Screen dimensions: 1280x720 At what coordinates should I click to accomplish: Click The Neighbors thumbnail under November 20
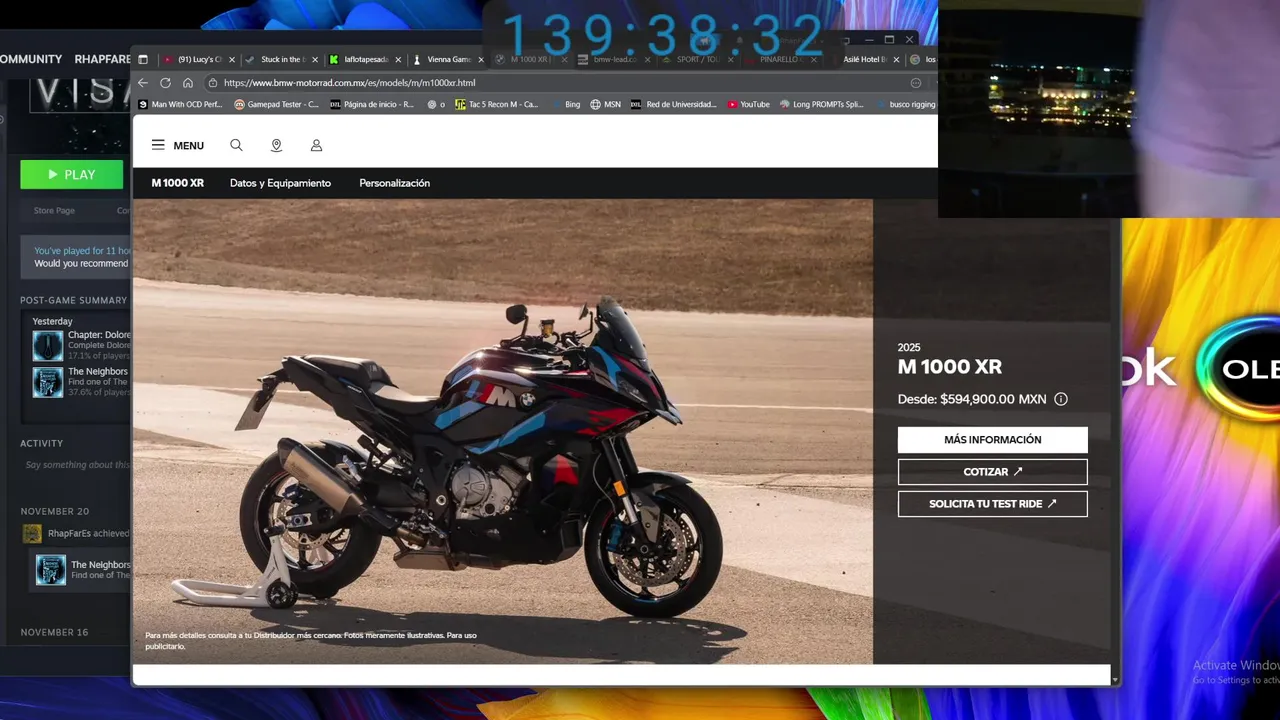tap(51, 570)
